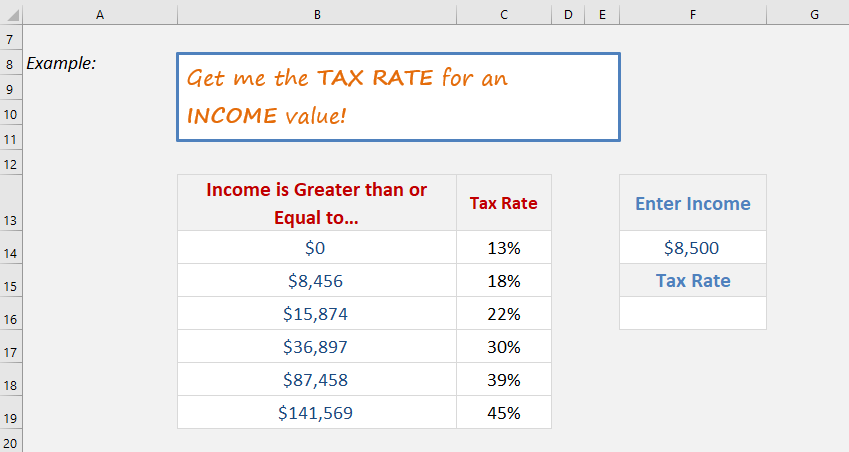Image resolution: width=849 pixels, height=452 pixels.
Task: Select row 14 header
Action: (11, 247)
